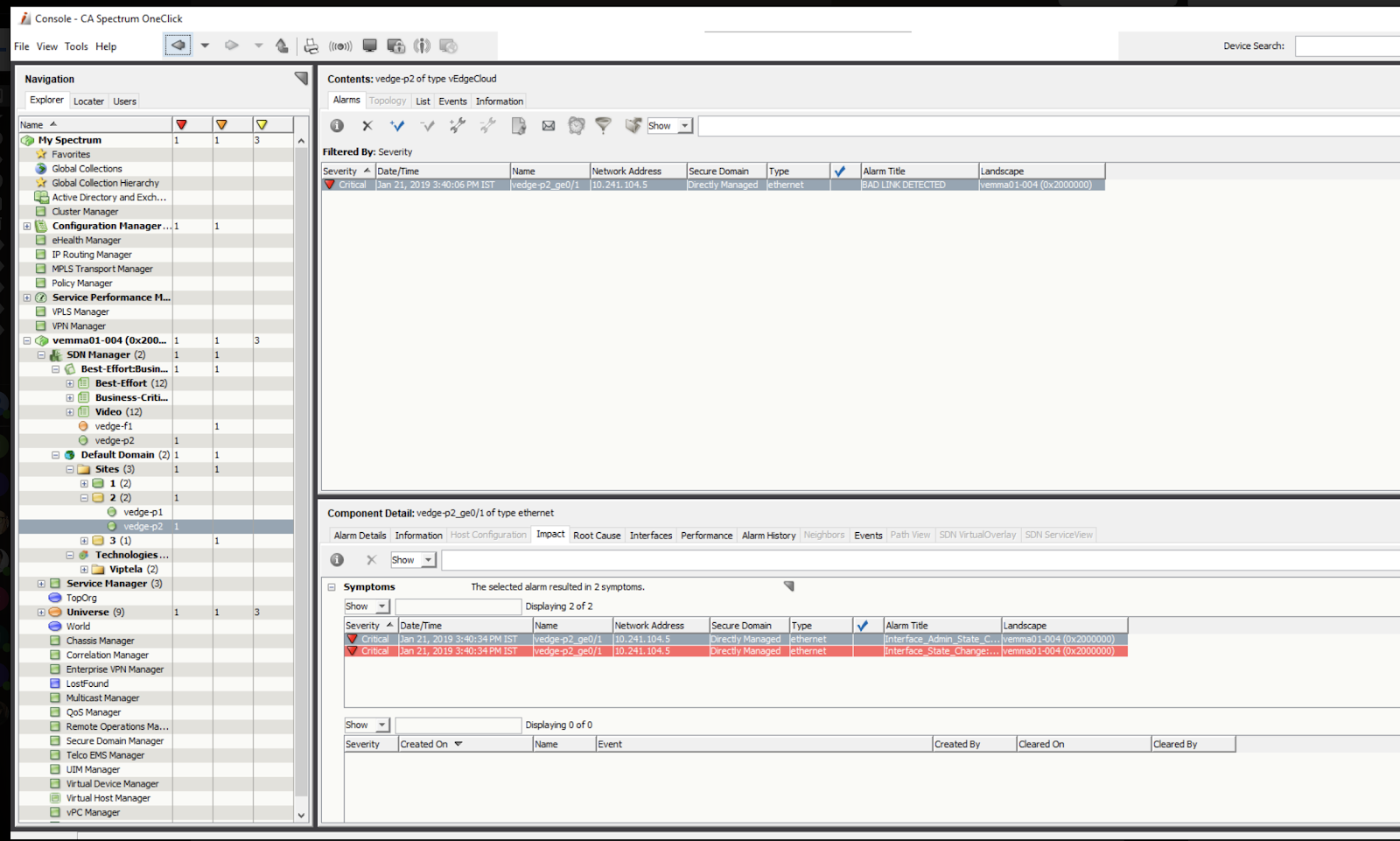Click the dock arrow icon in Symptoms section
This screenshot has height=841, width=1400.
click(788, 586)
